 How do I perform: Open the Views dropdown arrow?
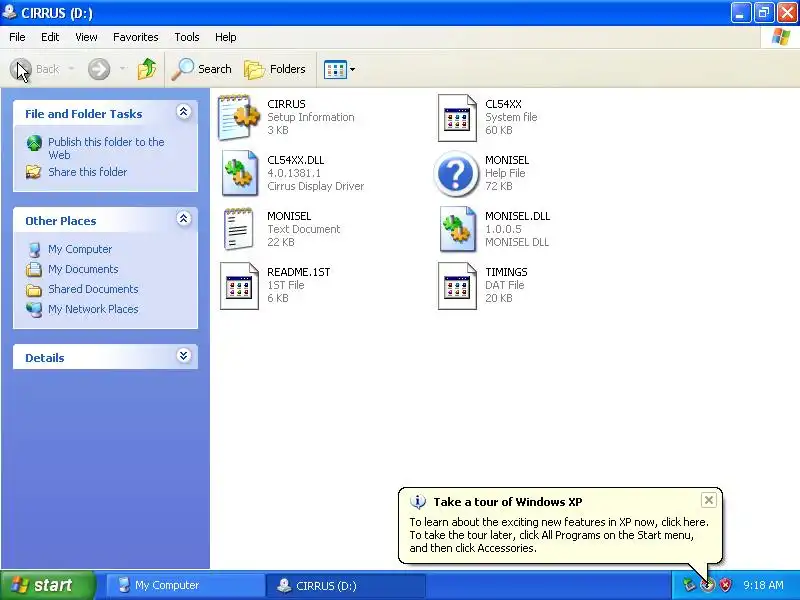click(353, 69)
